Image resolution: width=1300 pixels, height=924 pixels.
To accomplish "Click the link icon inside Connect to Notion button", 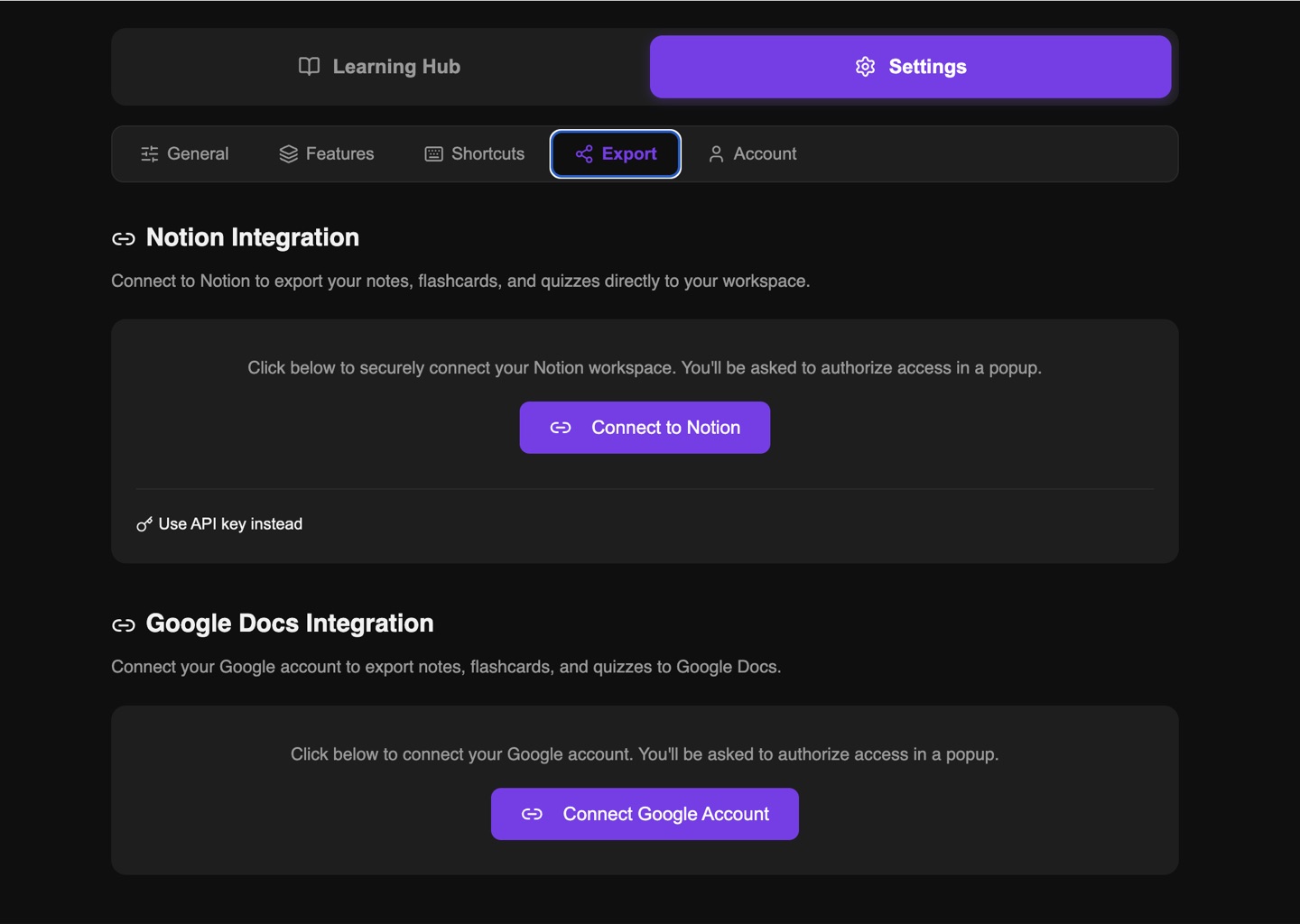I will [562, 427].
